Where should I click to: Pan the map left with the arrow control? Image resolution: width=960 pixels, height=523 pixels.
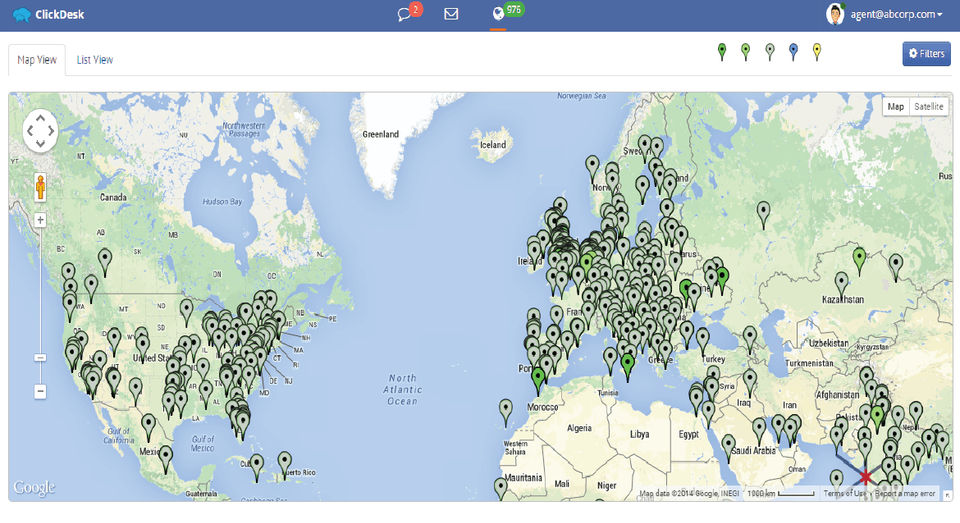(x=29, y=130)
